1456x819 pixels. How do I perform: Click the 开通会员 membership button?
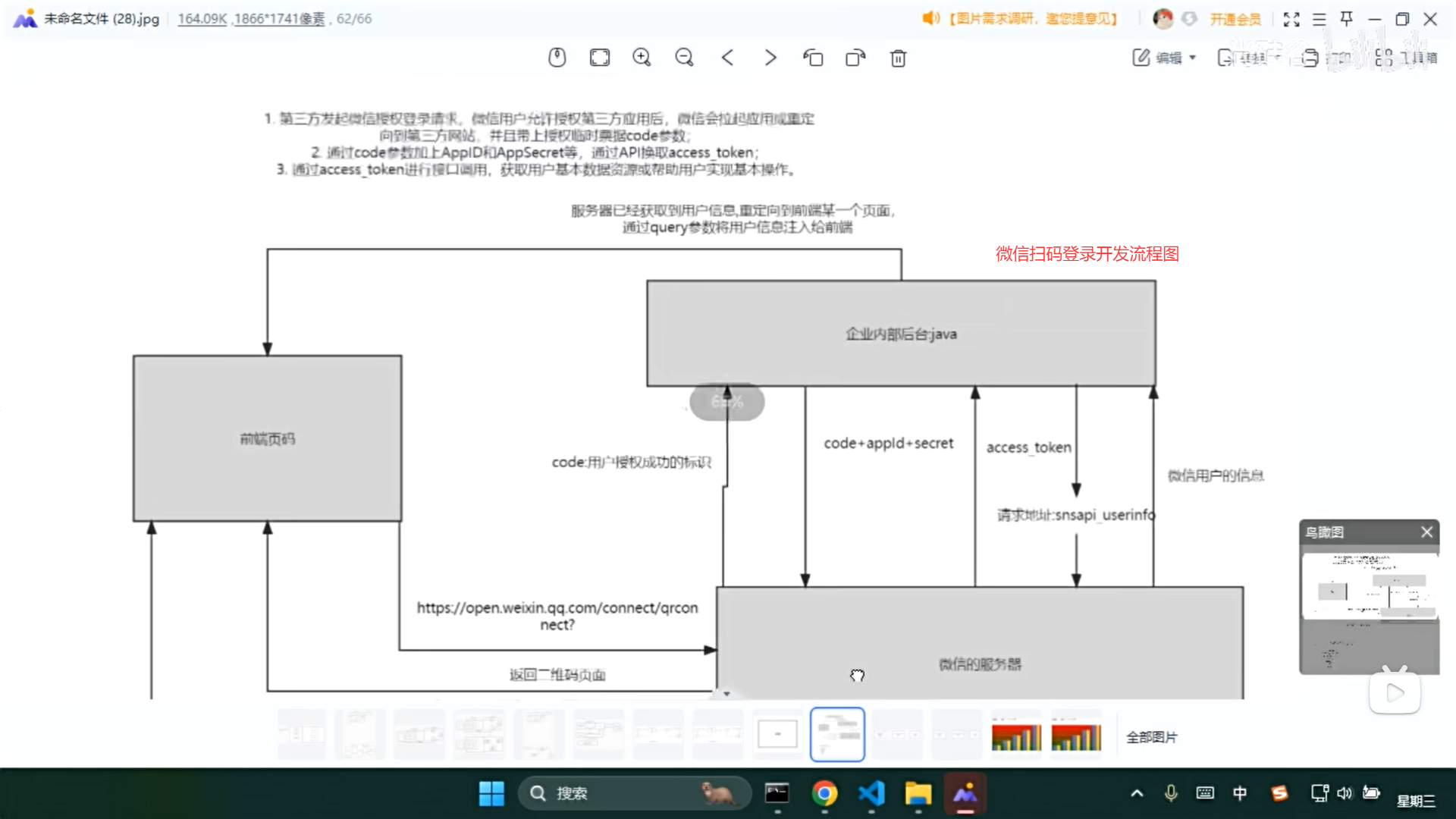[x=1236, y=19]
